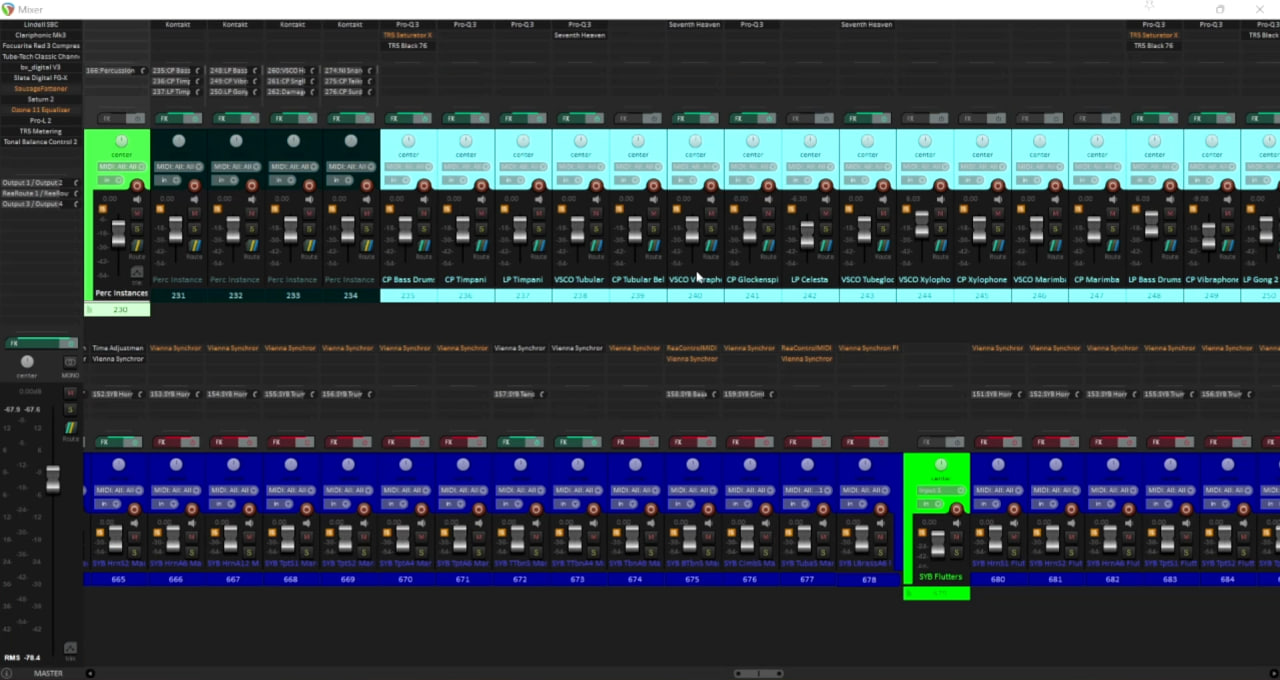1280x680 pixels.
Task: Click the master volume fader handle
Action: click(53, 479)
